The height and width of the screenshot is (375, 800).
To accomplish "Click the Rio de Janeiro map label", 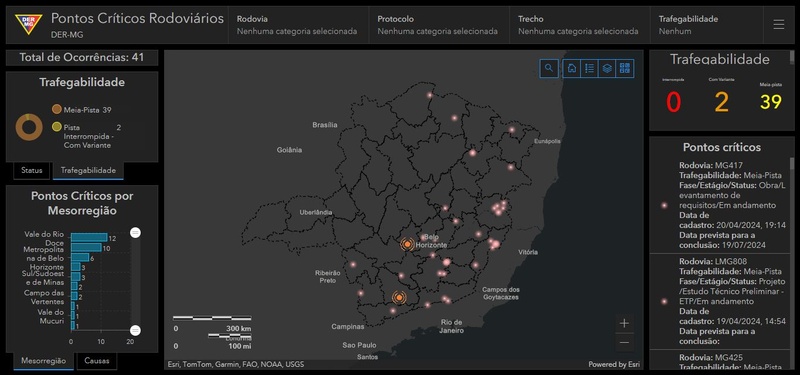I will pos(453,327).
